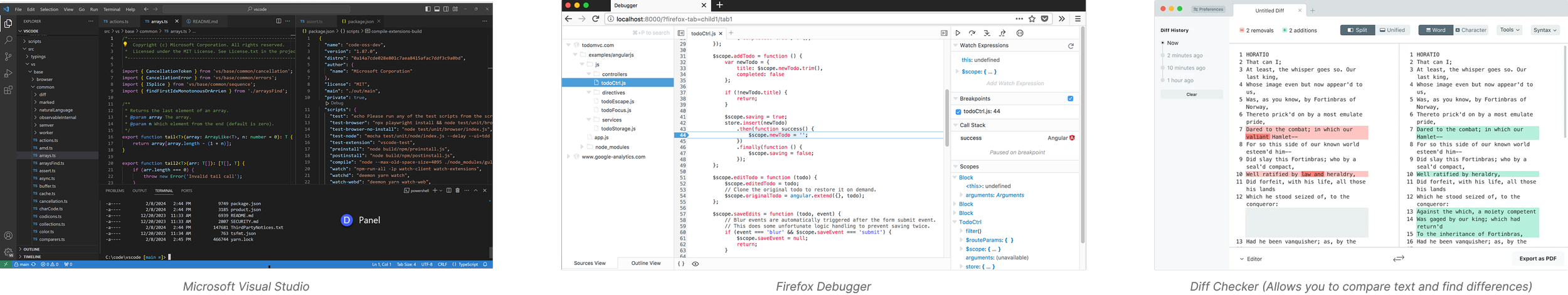Toggle pause on exceptions in Firefox Debugger
This screenshot has width=1568, height=295.
(1020, 33)
